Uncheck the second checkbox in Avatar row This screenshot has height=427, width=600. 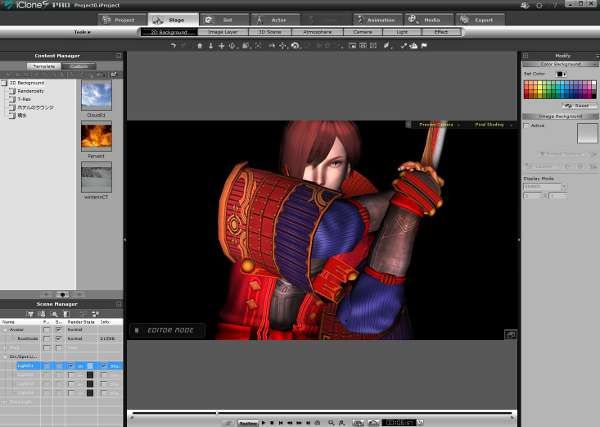click(59, 329)
